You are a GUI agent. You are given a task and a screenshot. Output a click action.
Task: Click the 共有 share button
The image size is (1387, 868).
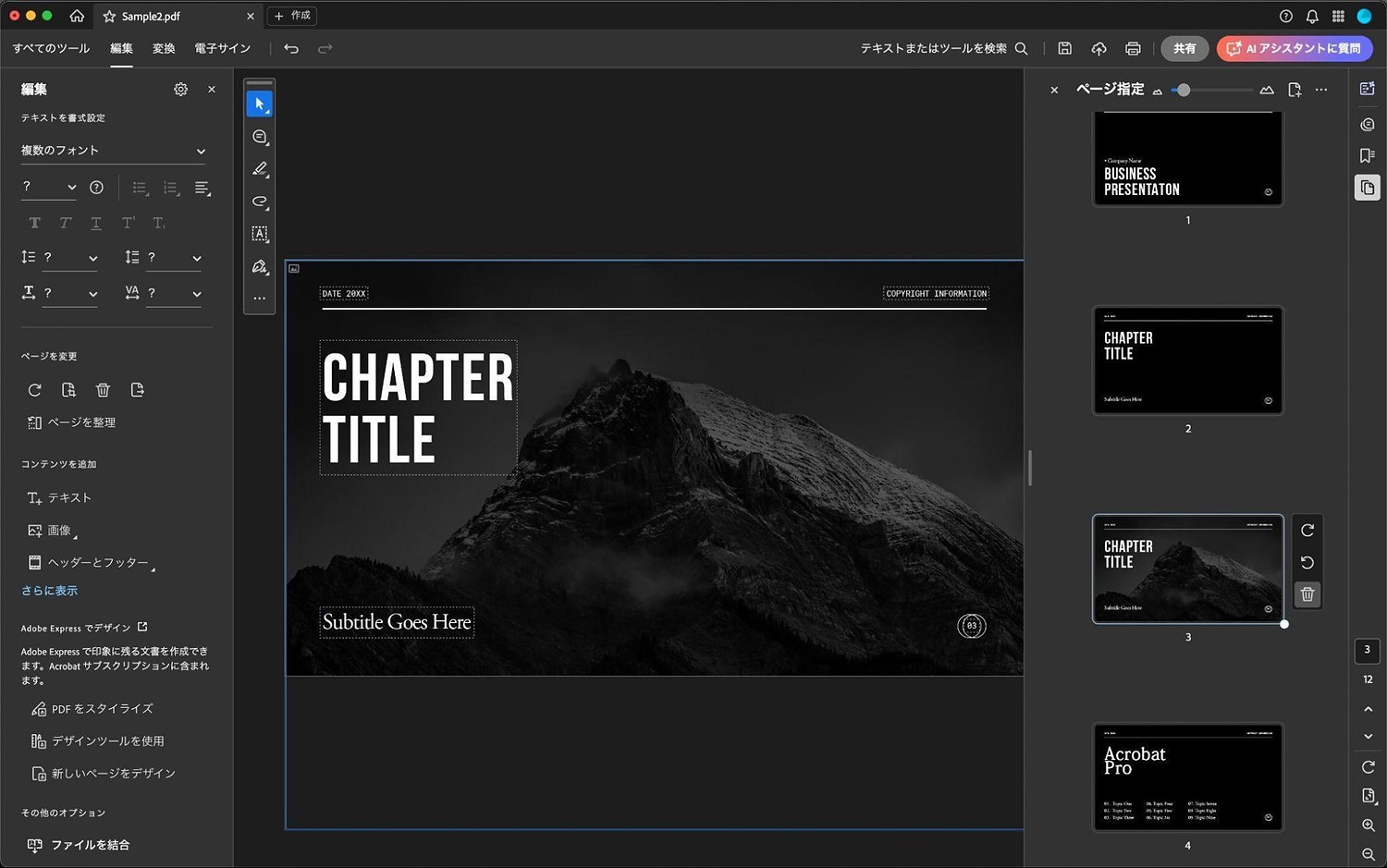(1184, 48)
